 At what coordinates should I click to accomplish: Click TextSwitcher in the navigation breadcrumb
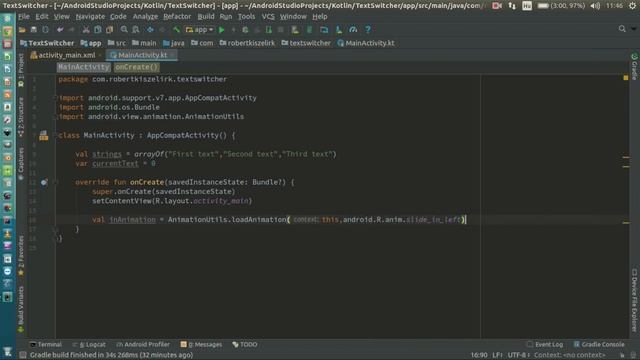tap(47, 43)
